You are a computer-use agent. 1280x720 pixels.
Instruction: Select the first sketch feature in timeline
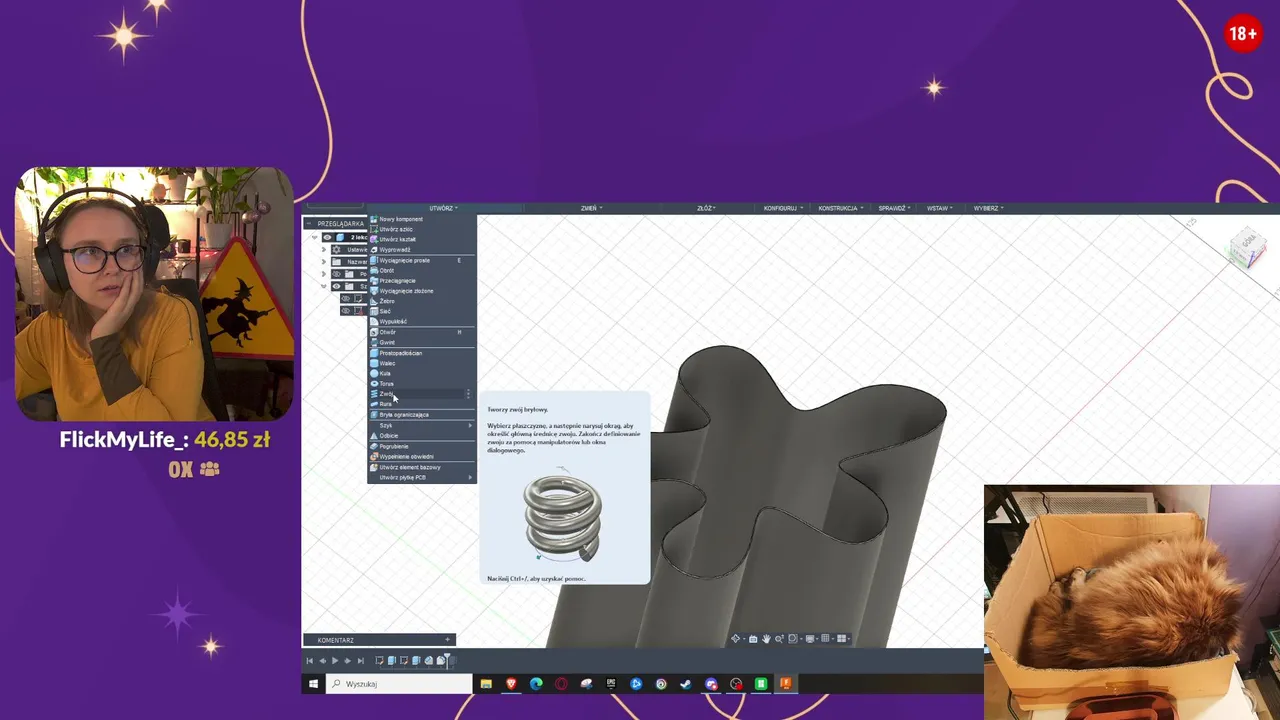click(x=380, y=660)
